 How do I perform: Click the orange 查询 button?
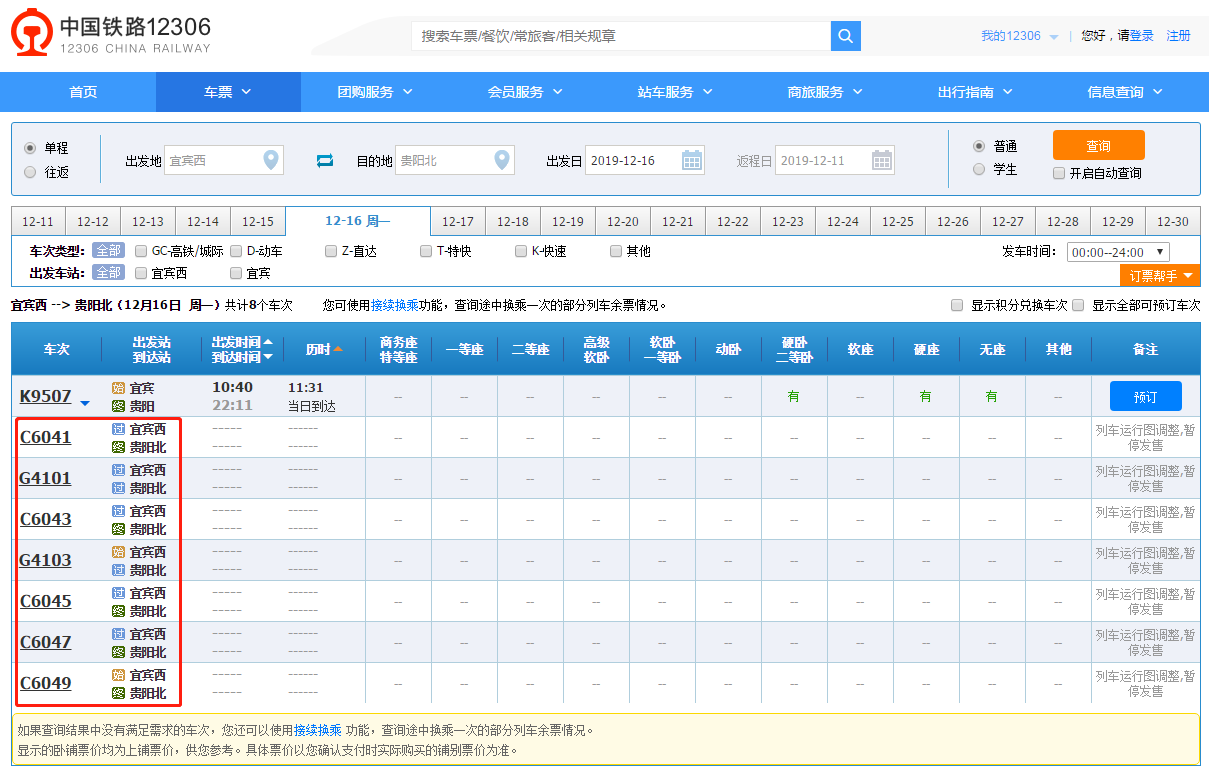tap(1099, 146)
